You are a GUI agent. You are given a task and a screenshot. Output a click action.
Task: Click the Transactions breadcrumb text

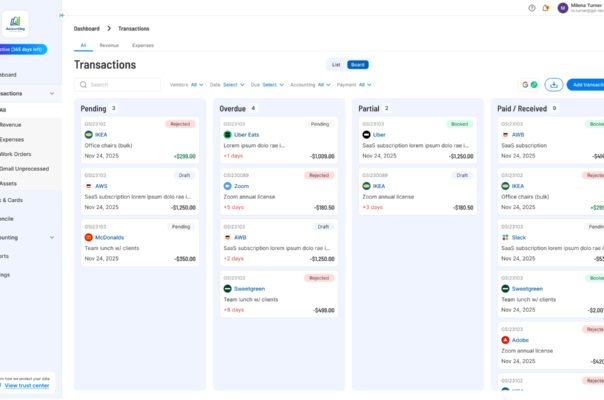tap(134, 29)
